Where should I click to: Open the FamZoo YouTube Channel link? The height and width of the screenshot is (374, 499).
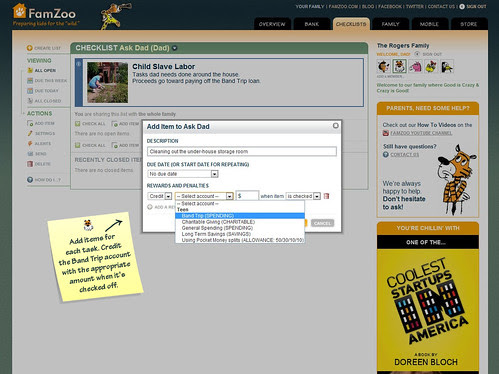tap(421, 133)
